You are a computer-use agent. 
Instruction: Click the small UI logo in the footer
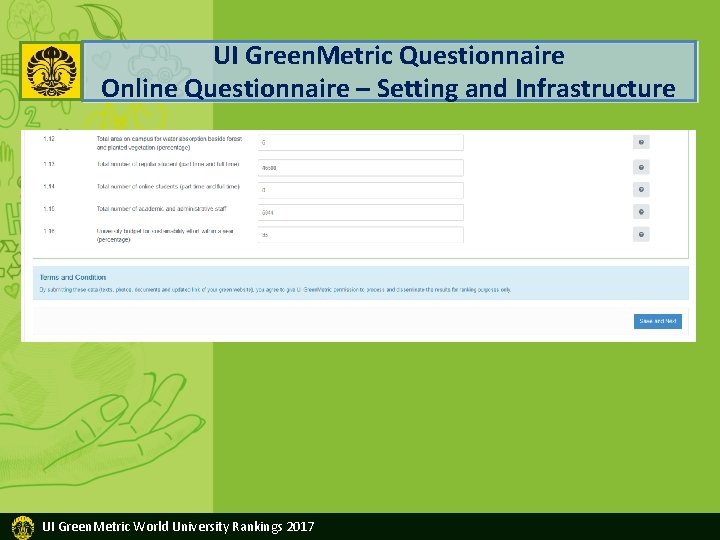click(22, 527)
